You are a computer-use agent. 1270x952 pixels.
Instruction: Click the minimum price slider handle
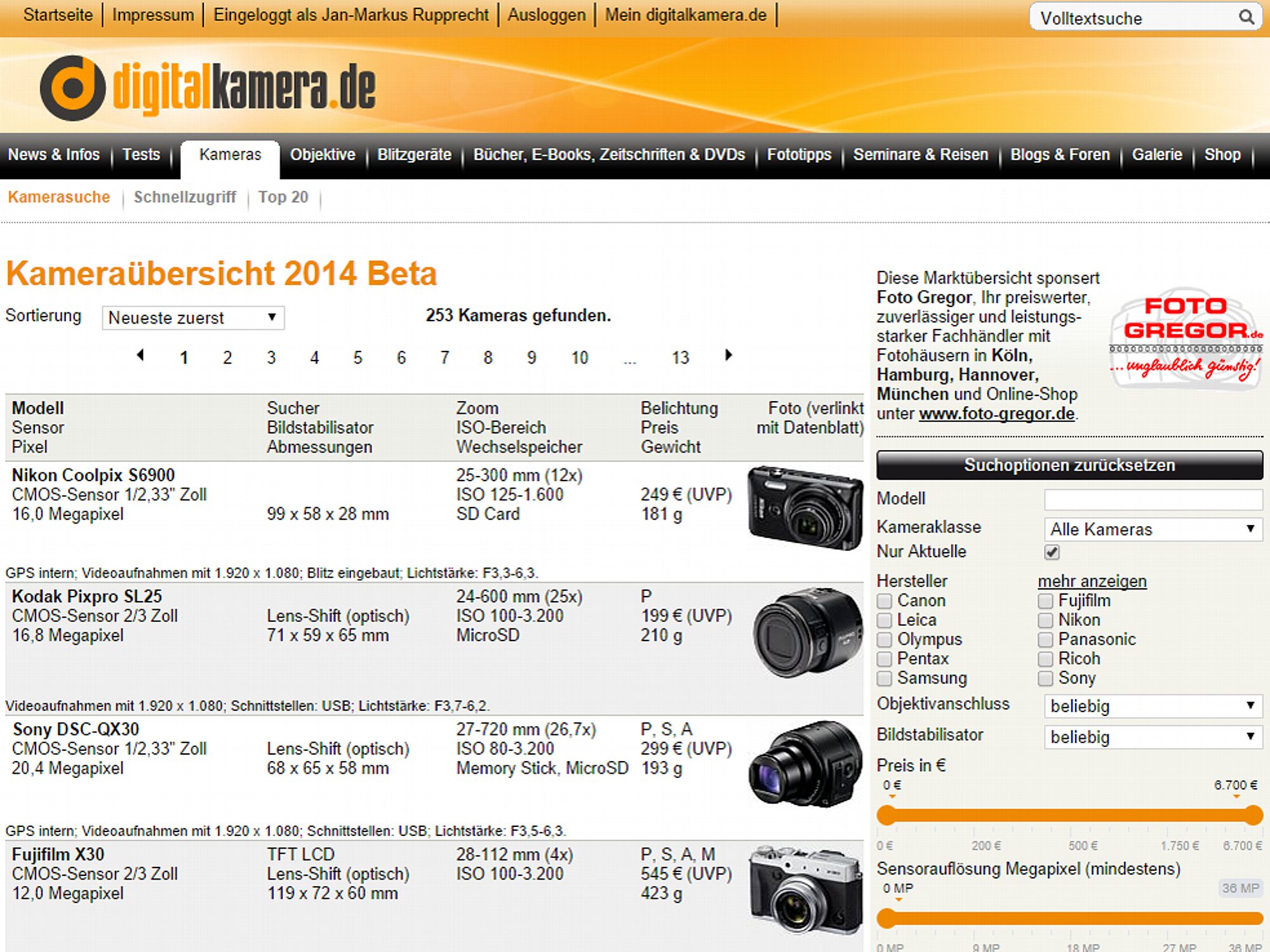[x=886, y=816]
